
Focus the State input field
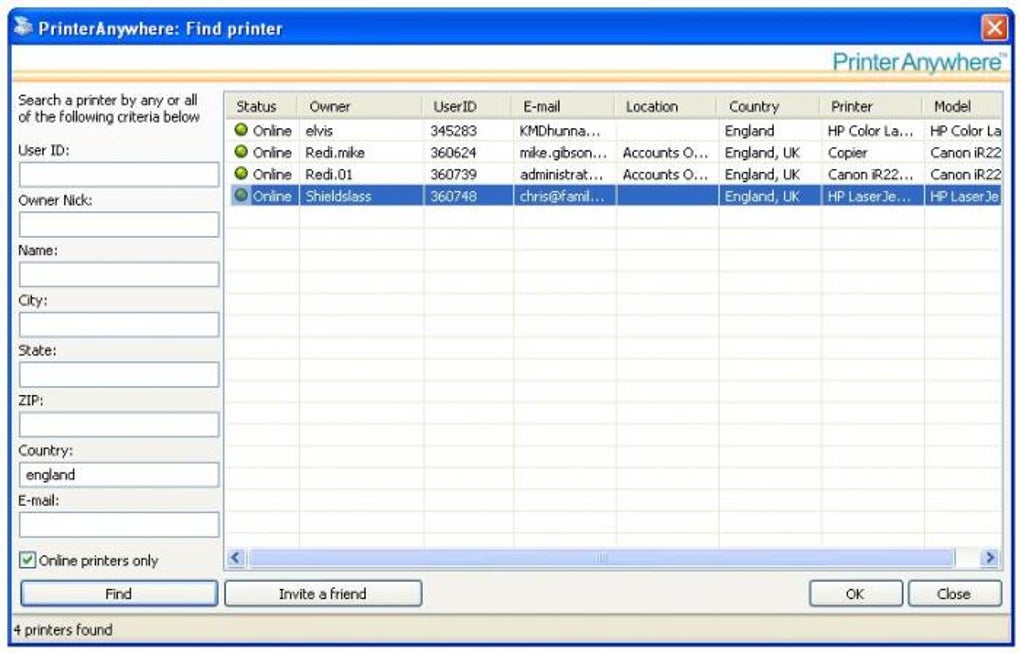pyautogui.click(x=119, y=375)
